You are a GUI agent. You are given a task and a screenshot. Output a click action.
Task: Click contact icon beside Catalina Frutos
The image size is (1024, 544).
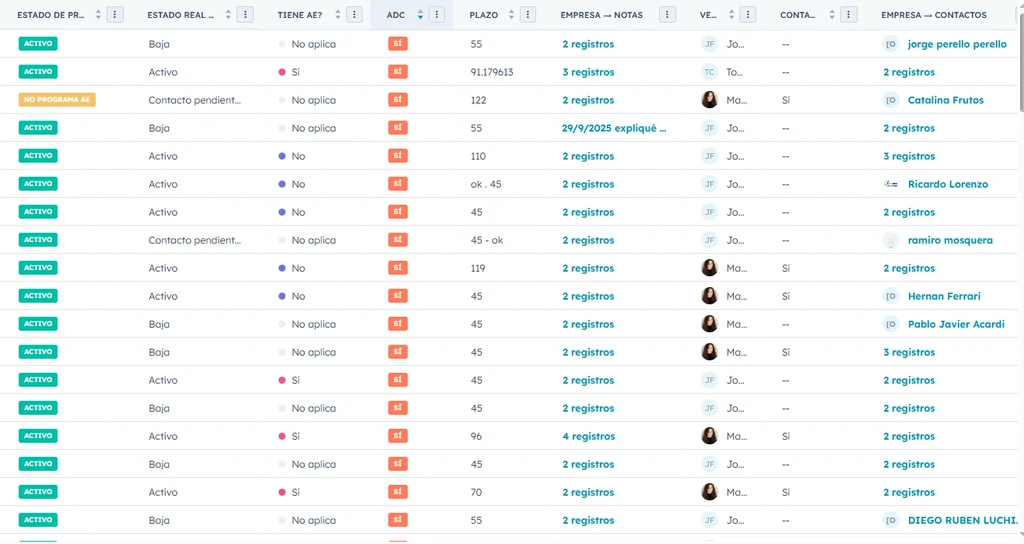point(891,100)
